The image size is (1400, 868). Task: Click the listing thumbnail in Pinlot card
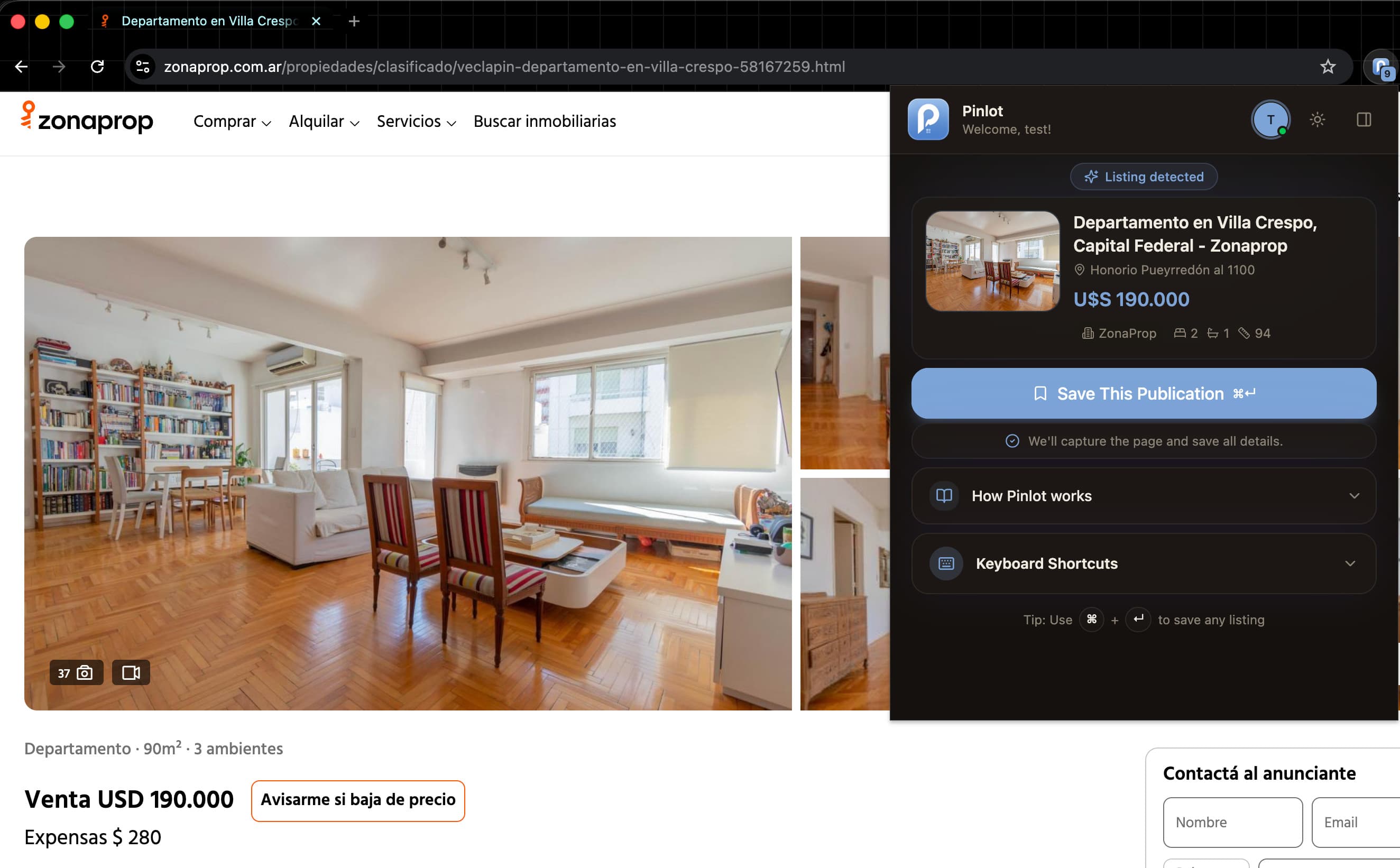pyautogui.click(x=992, y=261)
